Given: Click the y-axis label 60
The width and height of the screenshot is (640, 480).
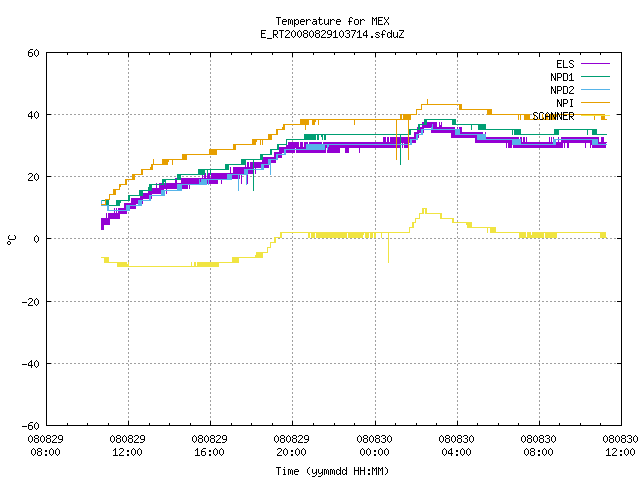Looking at the screenshot, I should (x=33, y=53).
